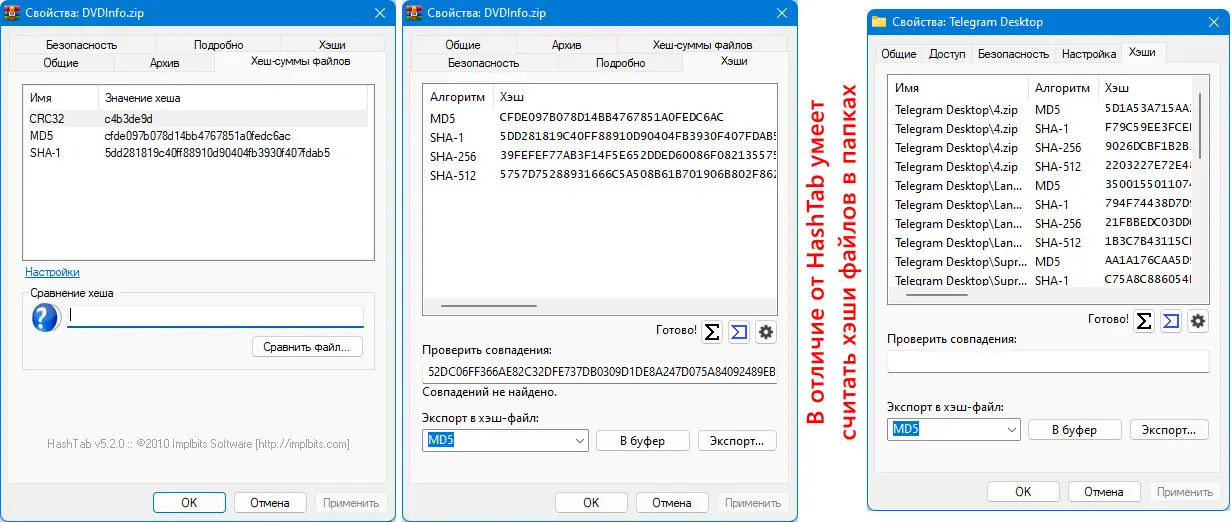Click horizontal scrollbar in middle window hash list

coord(489,307)
